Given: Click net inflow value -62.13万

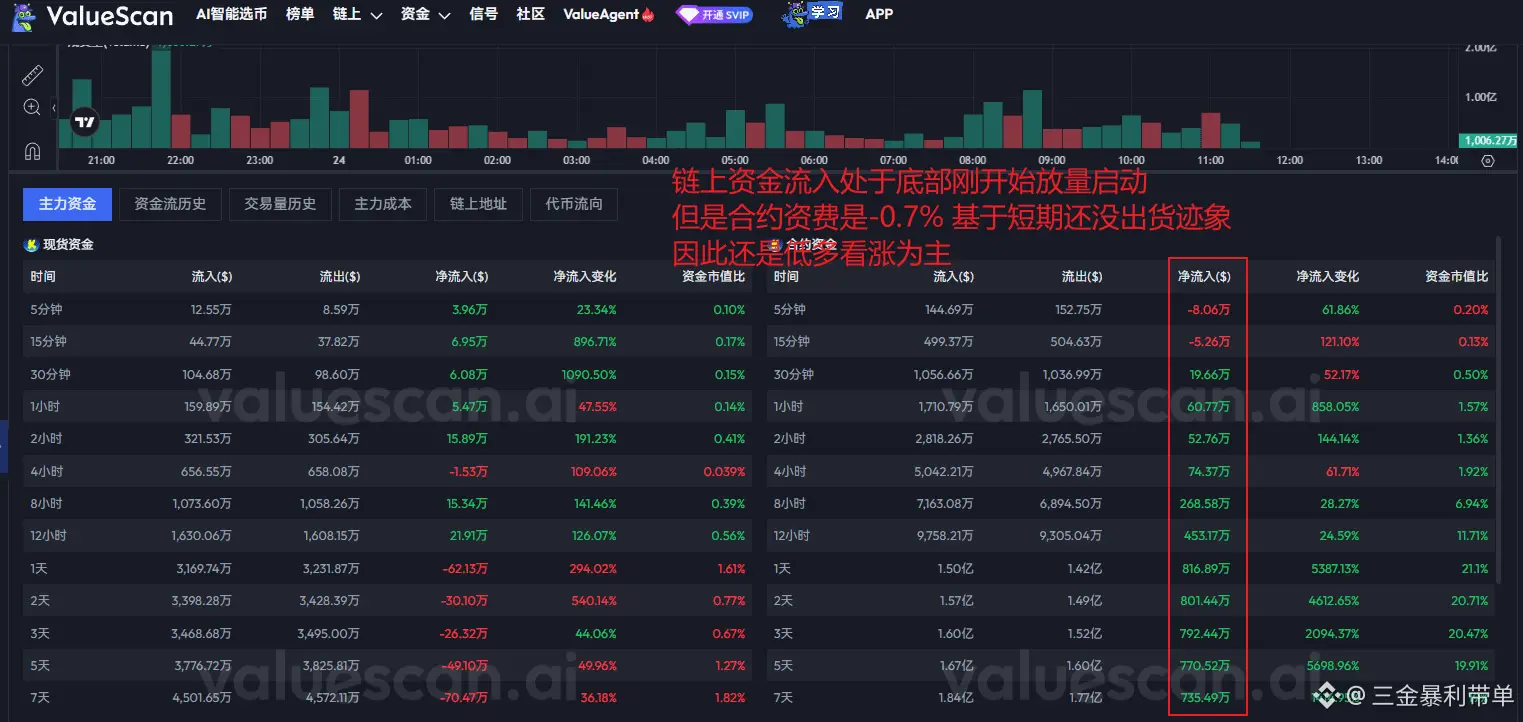Looking at the screenshot, I should pyautogui.click(x=465, y=569).
